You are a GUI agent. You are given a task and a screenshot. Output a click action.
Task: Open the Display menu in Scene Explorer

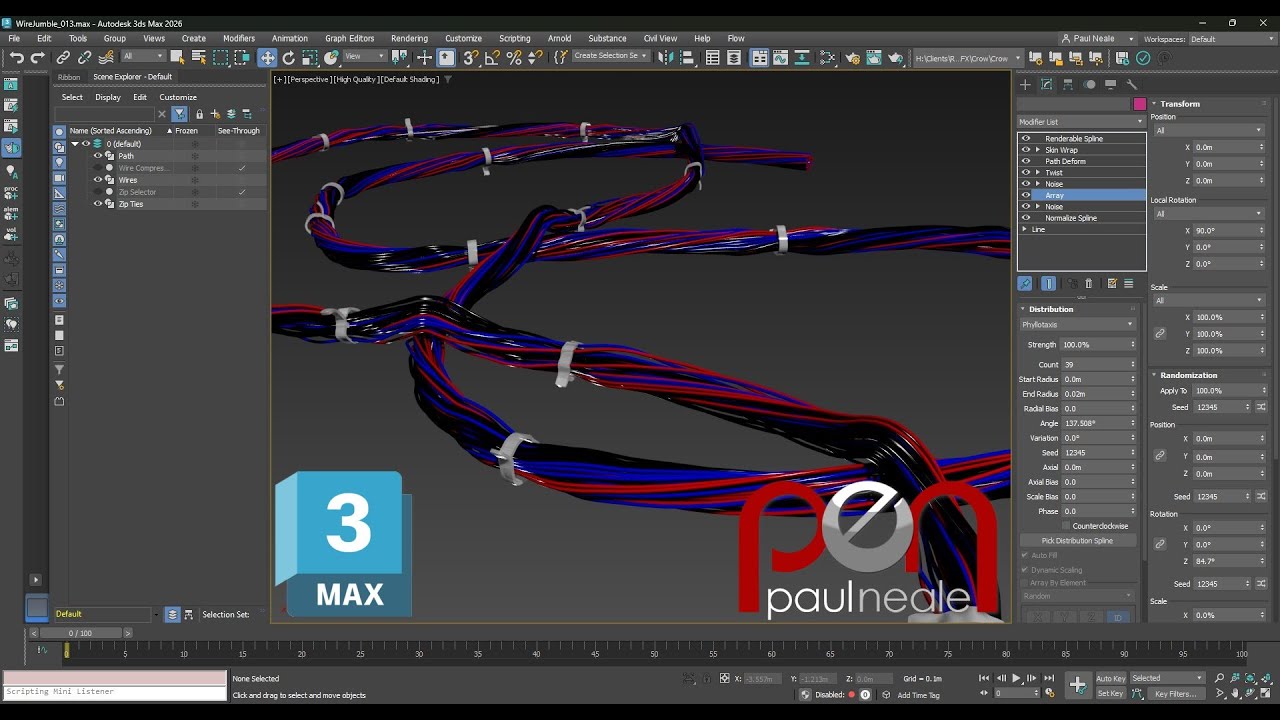click(x=108, y=97)
